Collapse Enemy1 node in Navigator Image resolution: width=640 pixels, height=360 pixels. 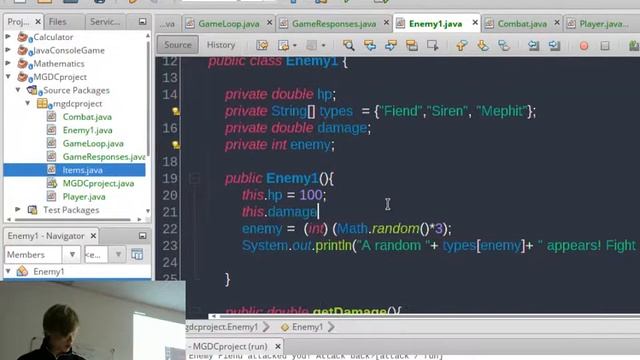coord(8,271)
